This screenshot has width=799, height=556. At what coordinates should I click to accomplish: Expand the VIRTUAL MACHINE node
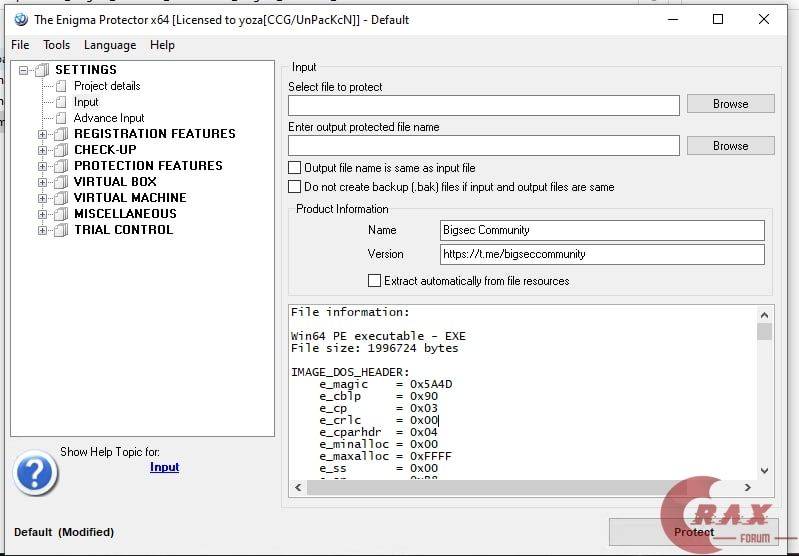tap(42, 198)
